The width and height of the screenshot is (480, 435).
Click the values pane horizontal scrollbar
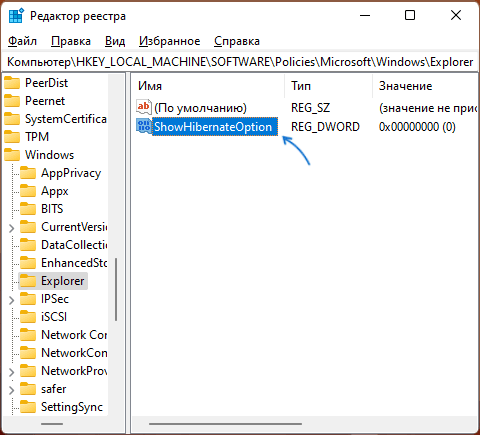(x=225, y=424)
